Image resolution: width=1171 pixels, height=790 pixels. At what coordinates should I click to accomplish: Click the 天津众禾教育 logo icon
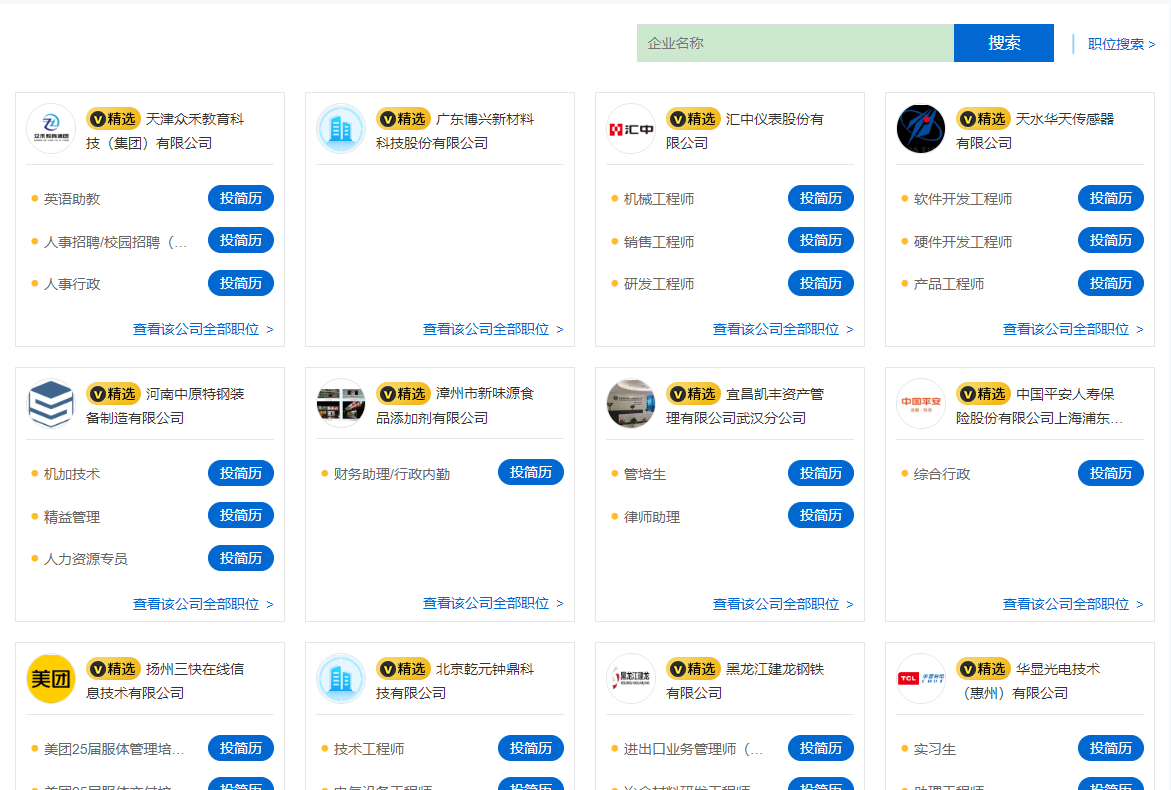pyautogui.click(x=51, y=129)
